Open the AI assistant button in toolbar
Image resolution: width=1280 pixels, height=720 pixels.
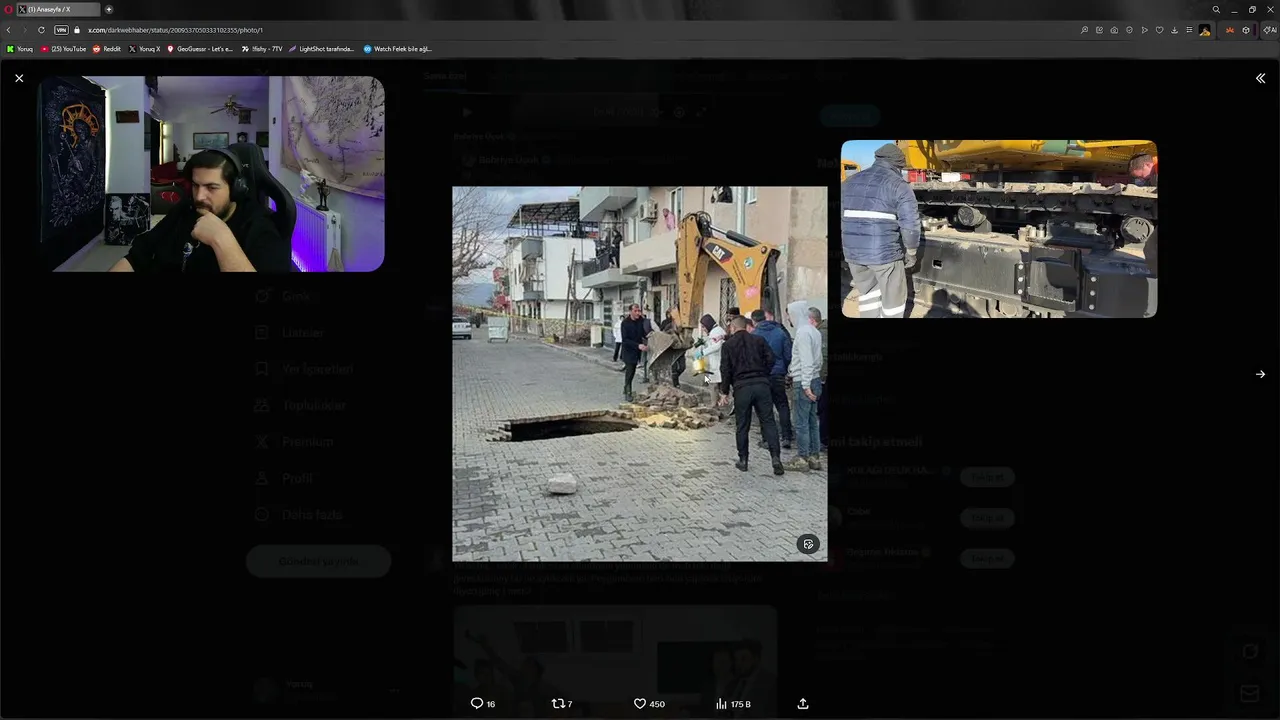click(1270, 30)
